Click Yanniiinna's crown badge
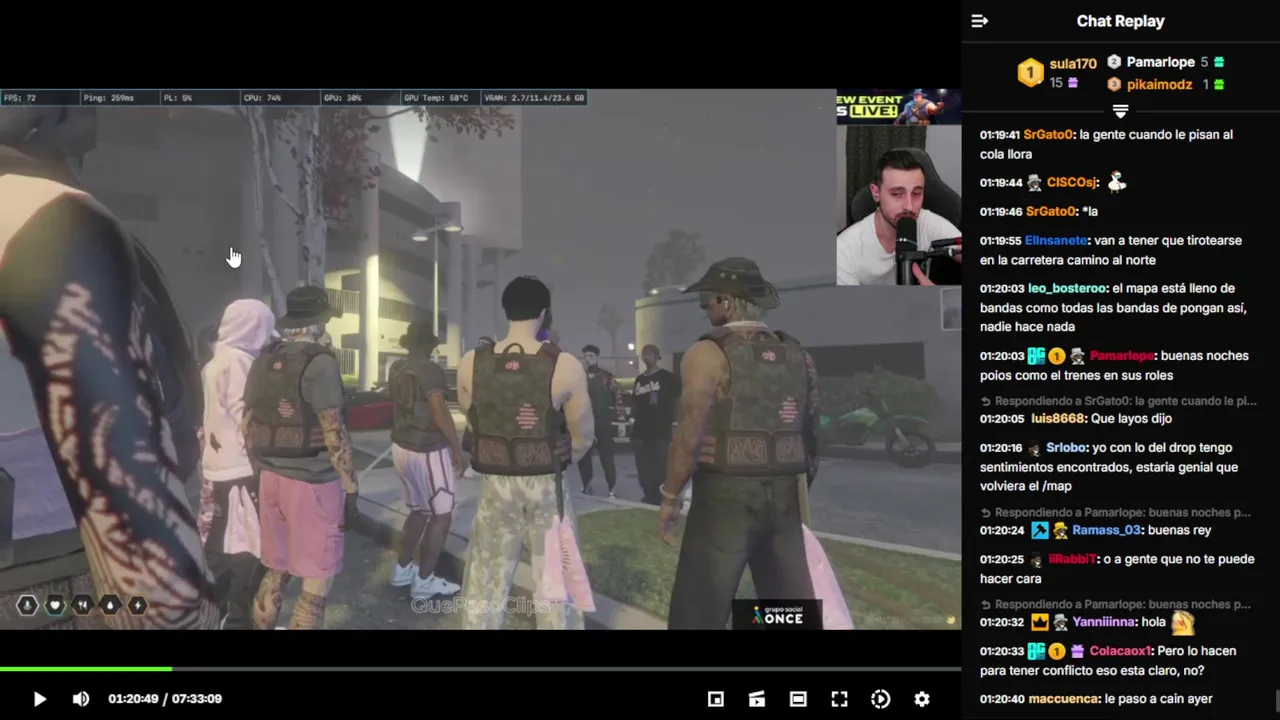 click(1039, 622)
